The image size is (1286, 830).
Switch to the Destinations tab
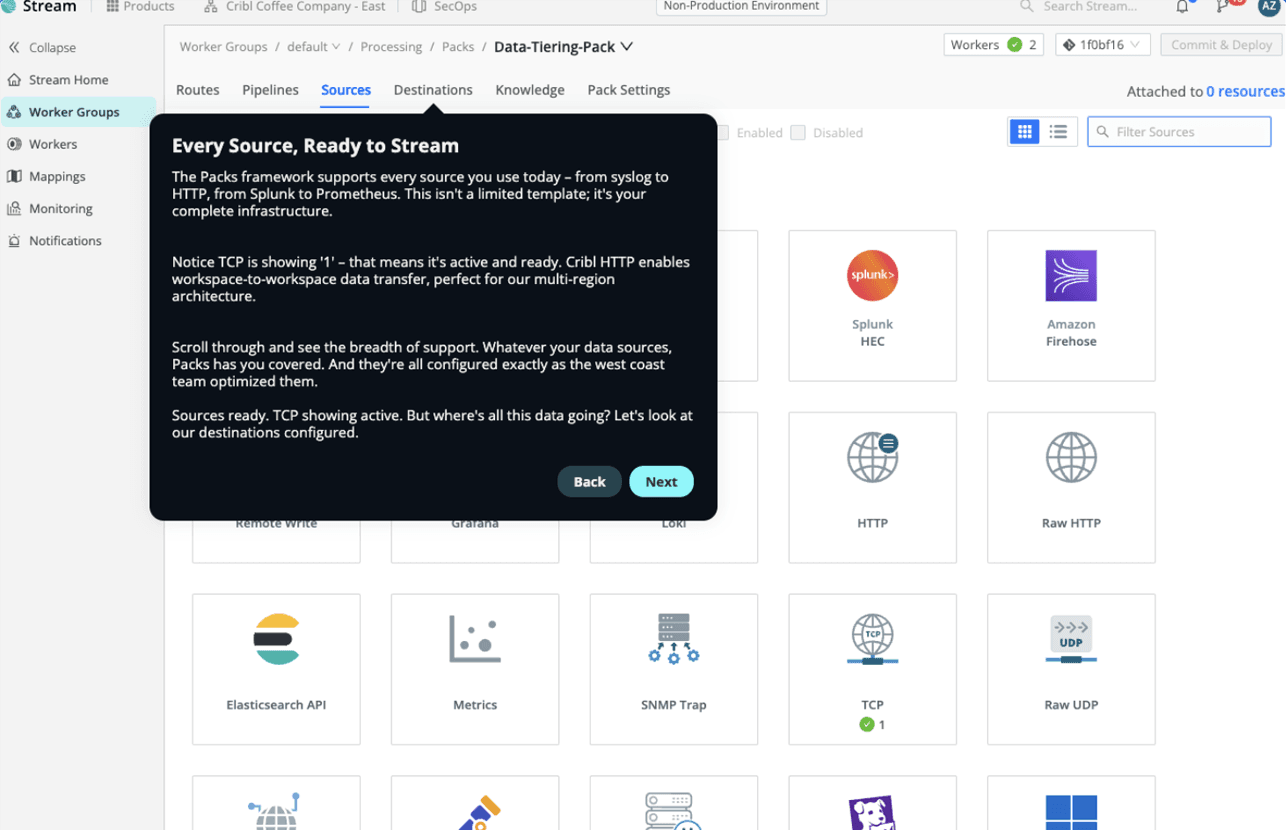tap(433, 90)
